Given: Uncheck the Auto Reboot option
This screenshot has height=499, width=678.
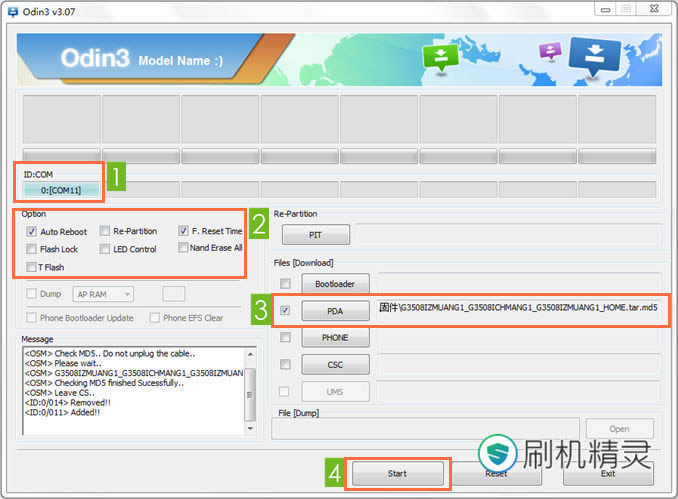Looking at the screenshot, I should pos(32,231).
